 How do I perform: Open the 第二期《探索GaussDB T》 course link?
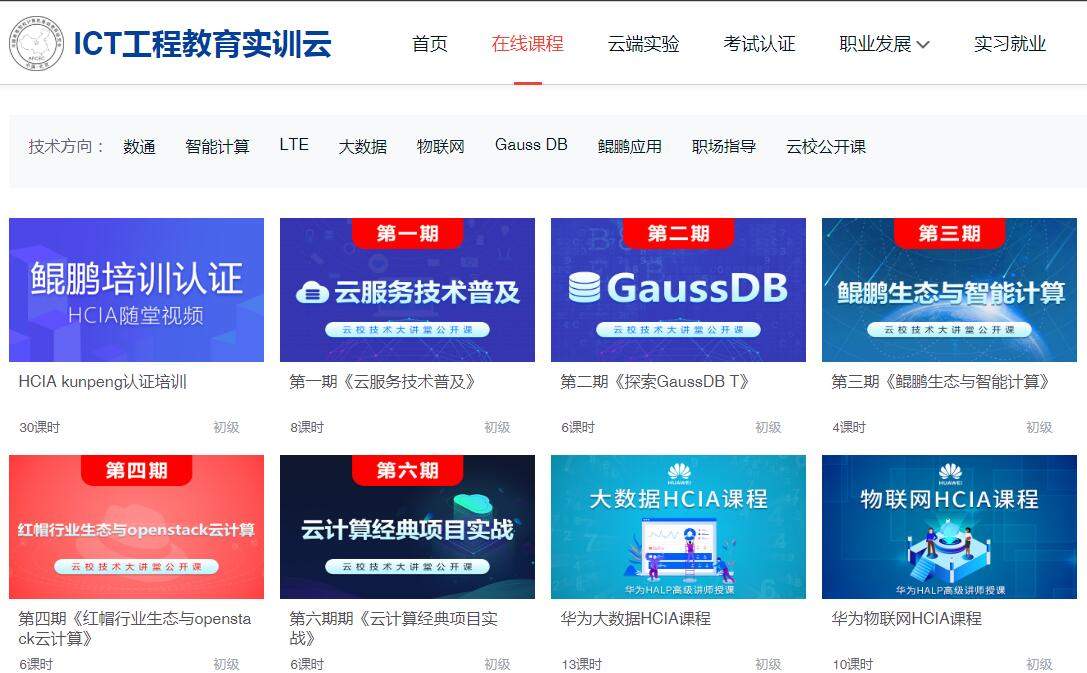coord(652,382)
